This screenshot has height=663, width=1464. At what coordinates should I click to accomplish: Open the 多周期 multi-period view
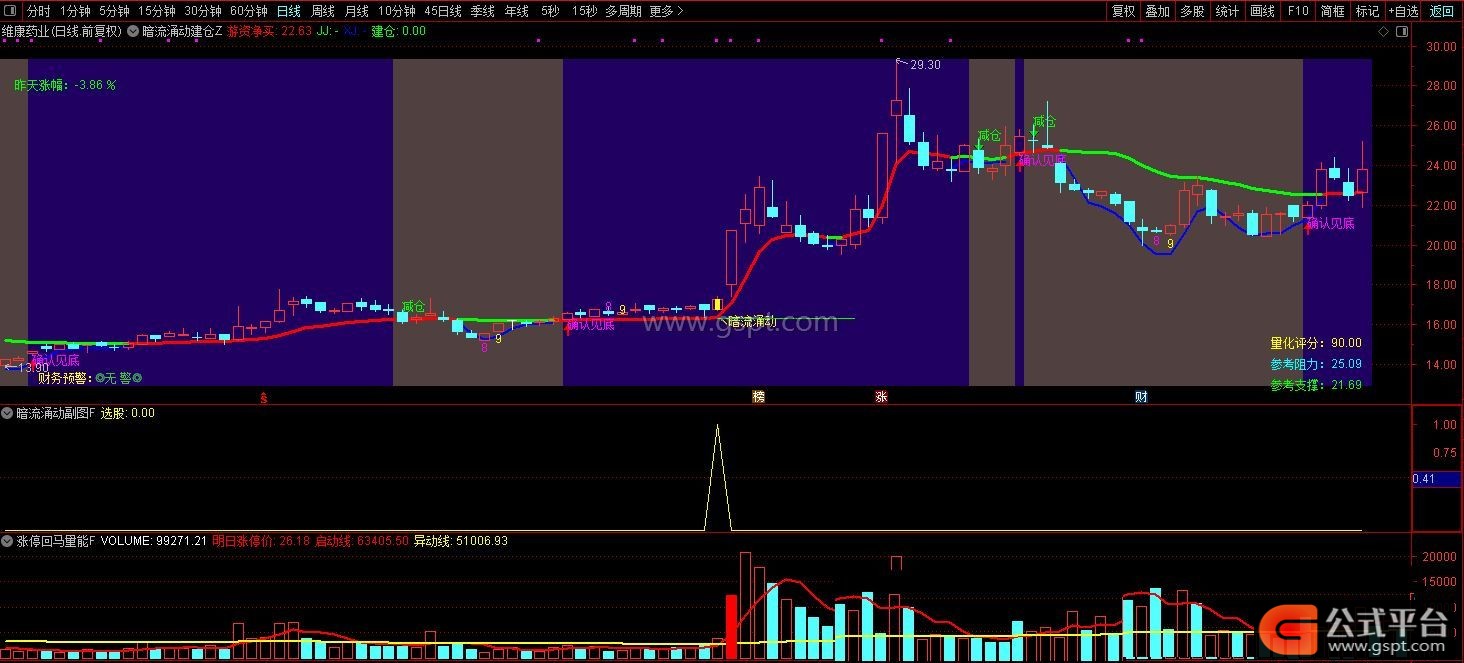pyautogui.click(x=623, y=11)
